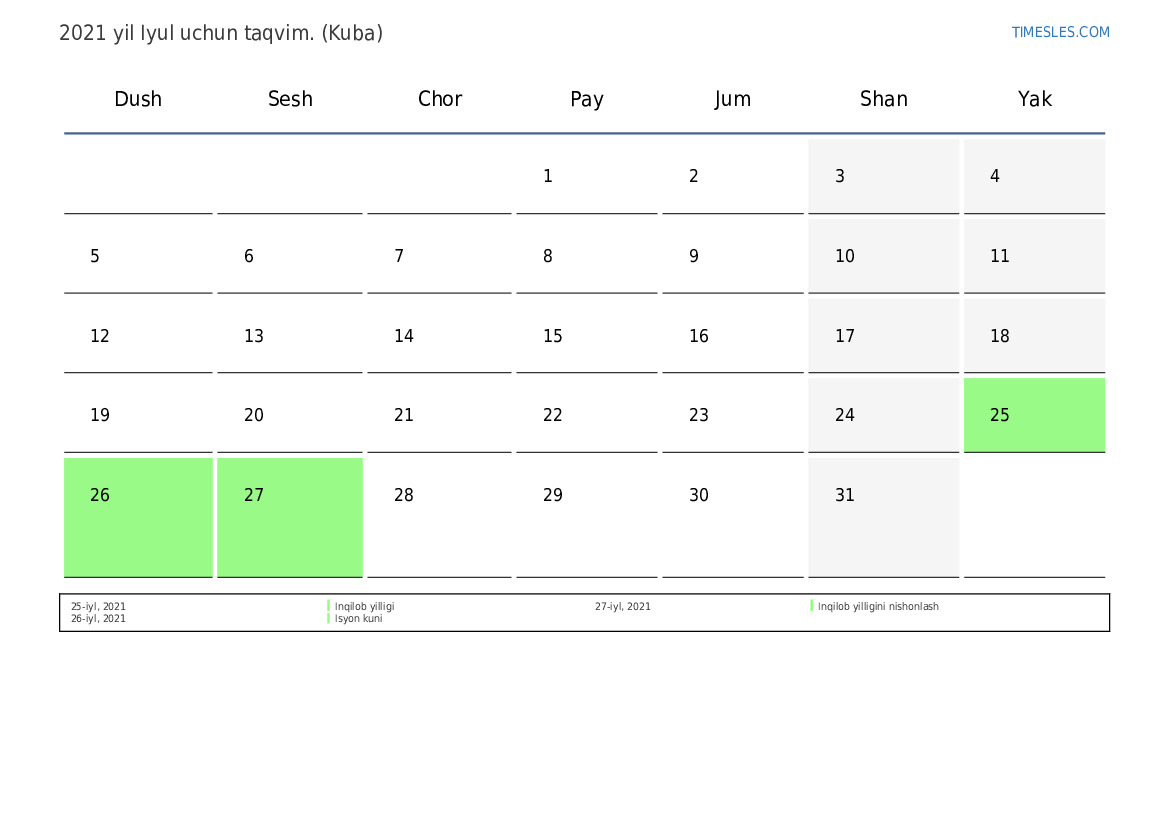Click the number 22 cell
Viewport: 1169px width, 827px height.
pyautogui.click(x=587, y=415)
